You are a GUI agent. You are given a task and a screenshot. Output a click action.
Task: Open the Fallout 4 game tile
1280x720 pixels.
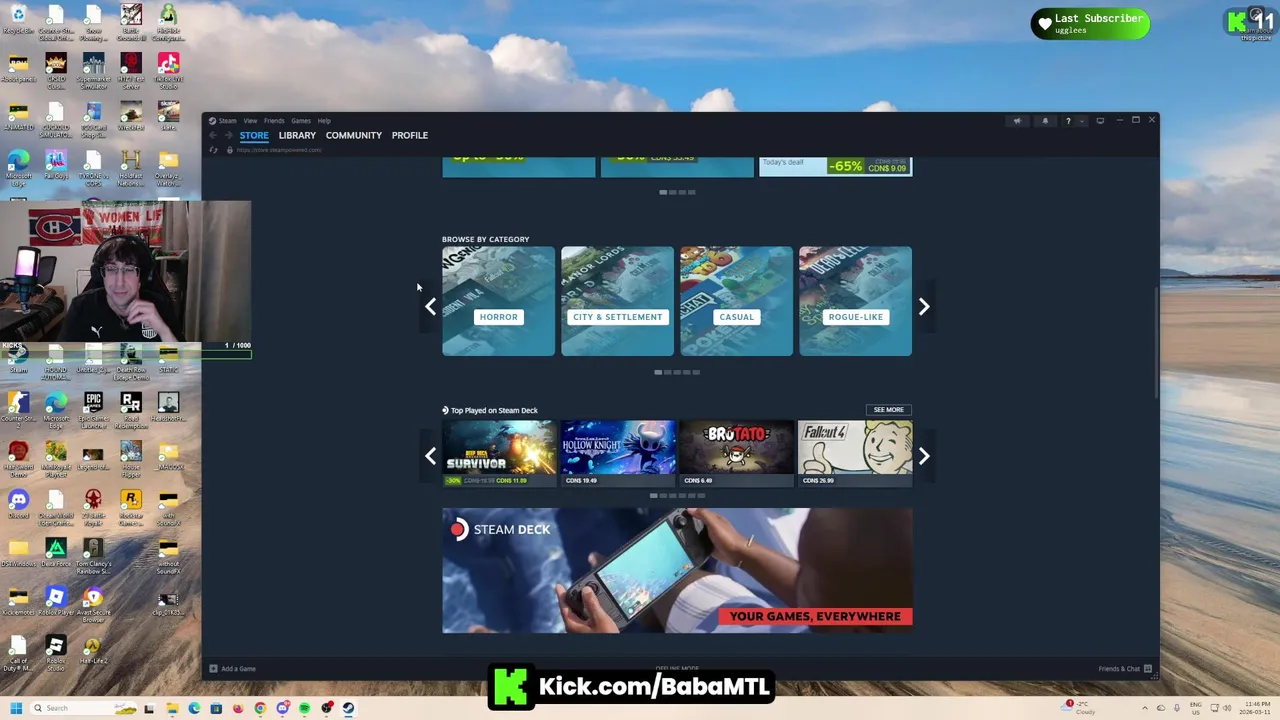pos(855,453)
